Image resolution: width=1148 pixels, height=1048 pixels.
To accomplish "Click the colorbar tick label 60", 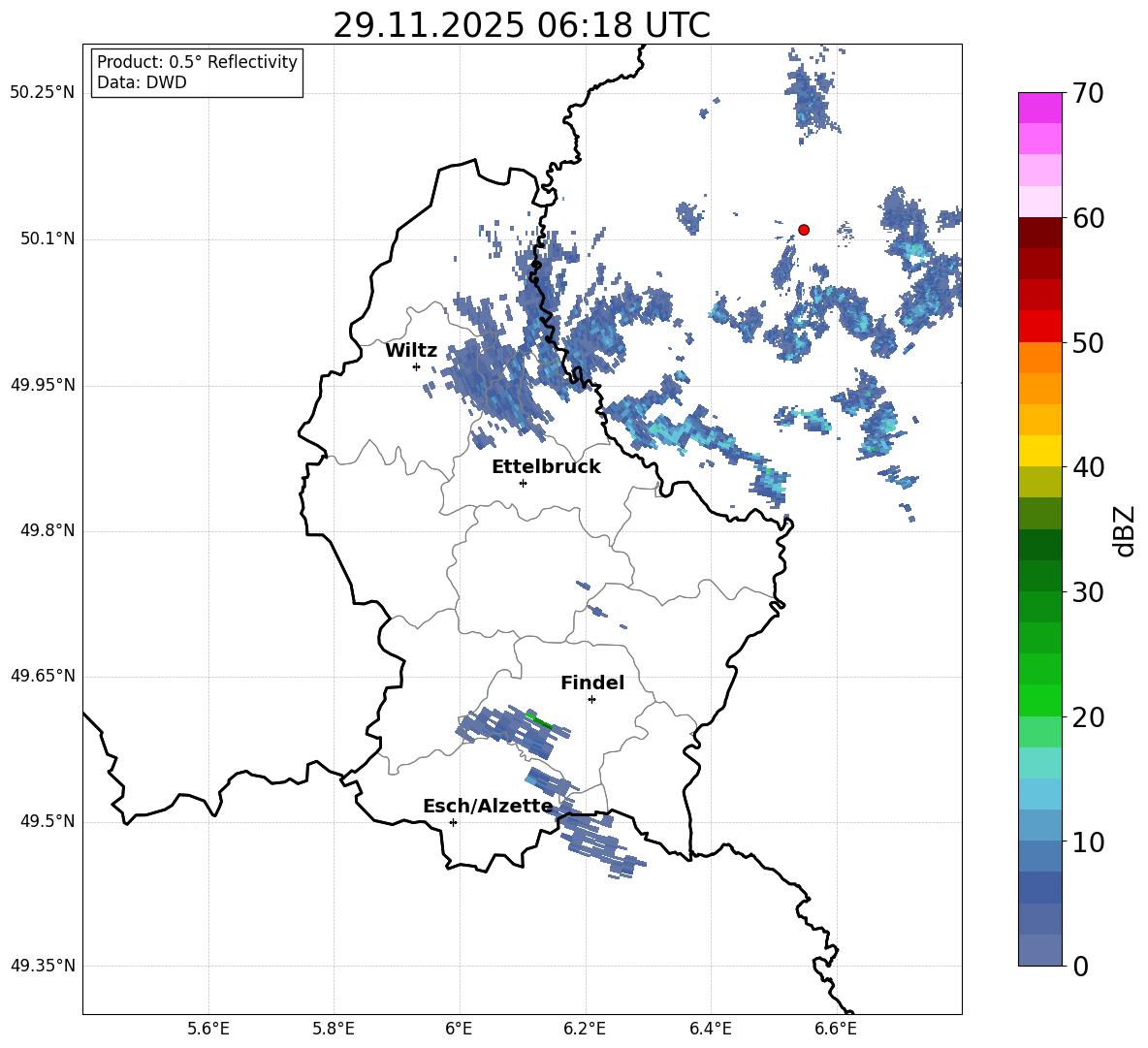I will pyautogui.click(x=1088, y=218).
